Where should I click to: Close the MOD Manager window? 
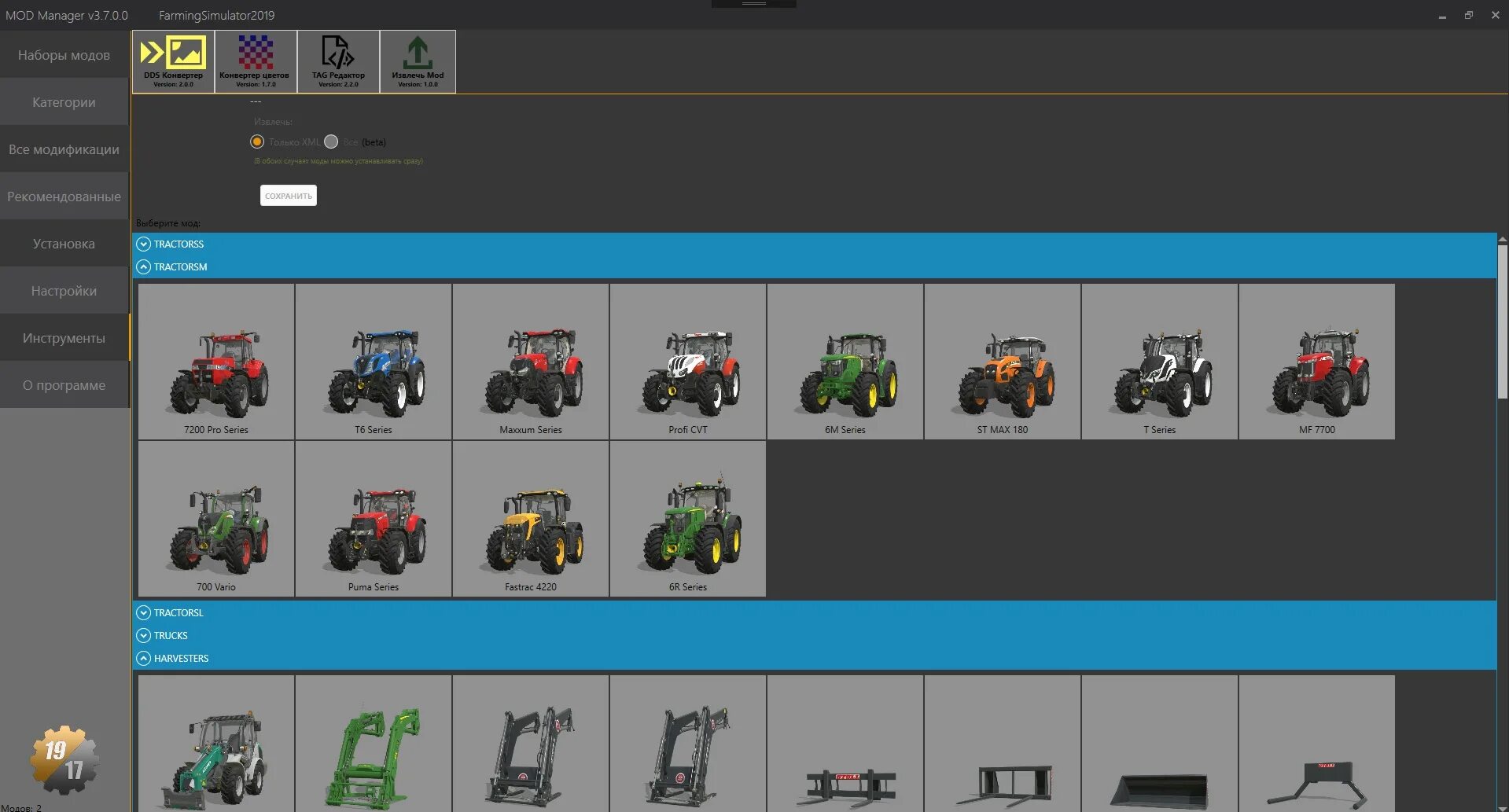pos(1495,15)
